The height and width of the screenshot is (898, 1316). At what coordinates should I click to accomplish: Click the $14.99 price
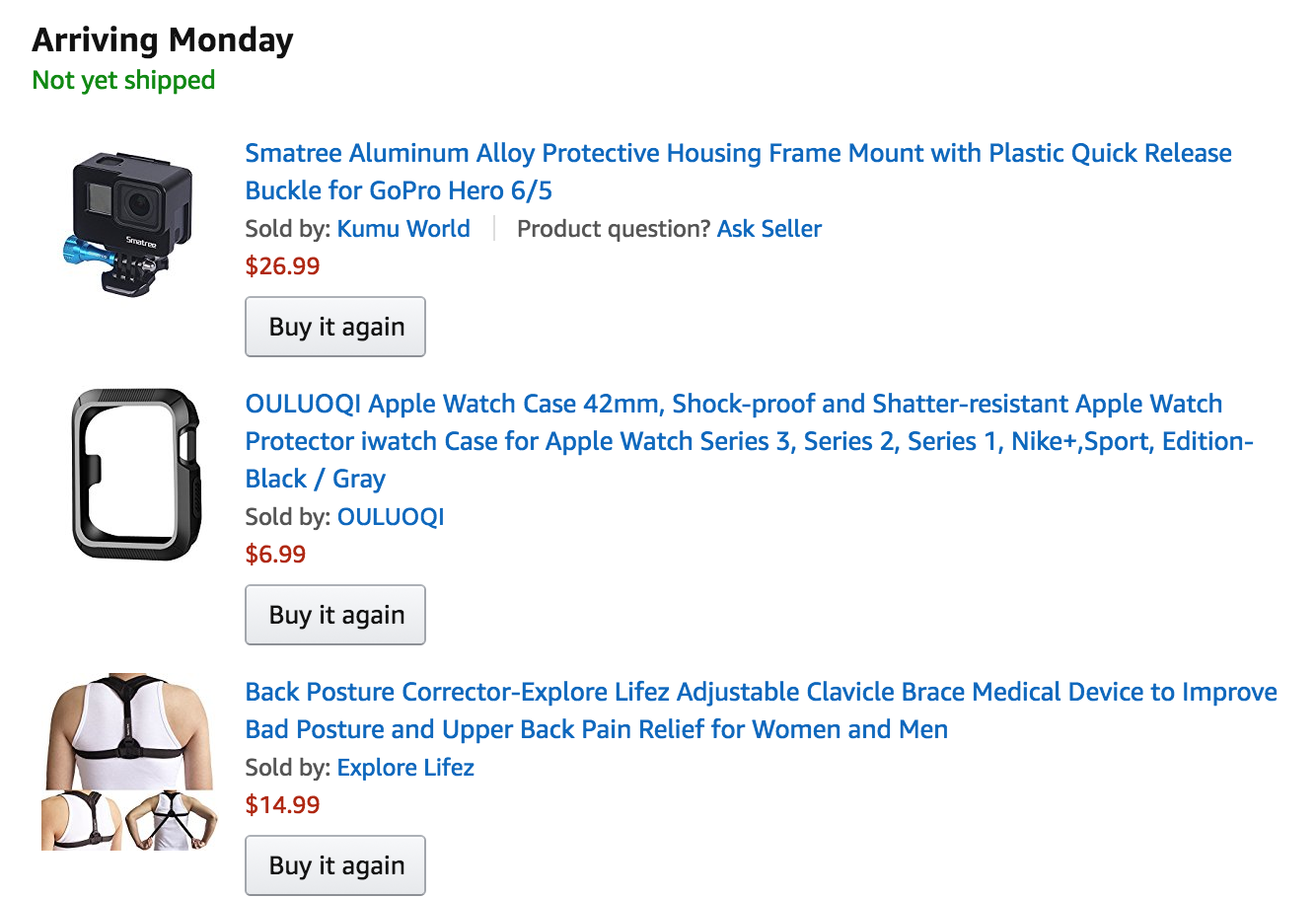[x=282, y=805]
